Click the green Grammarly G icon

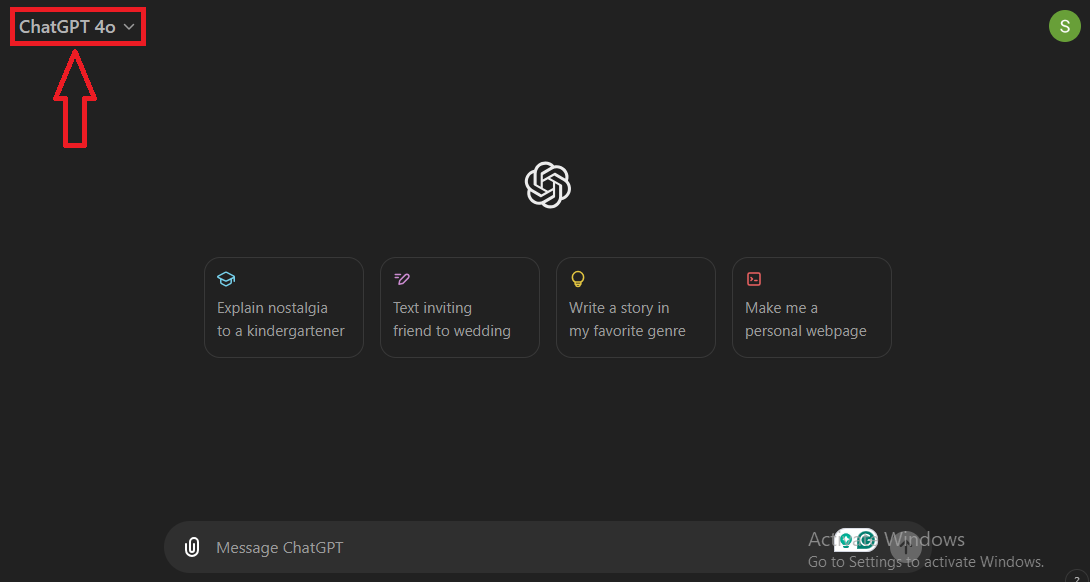[x=866, y=540]
